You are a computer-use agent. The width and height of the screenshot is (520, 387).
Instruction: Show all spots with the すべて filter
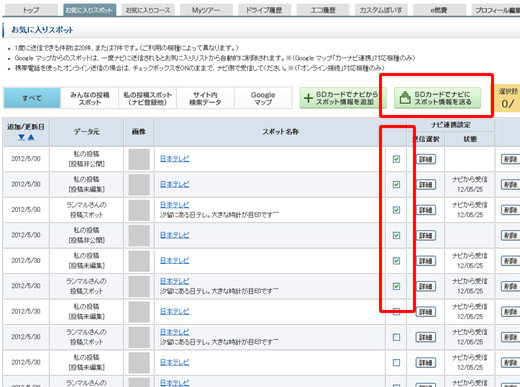[32, 98]
